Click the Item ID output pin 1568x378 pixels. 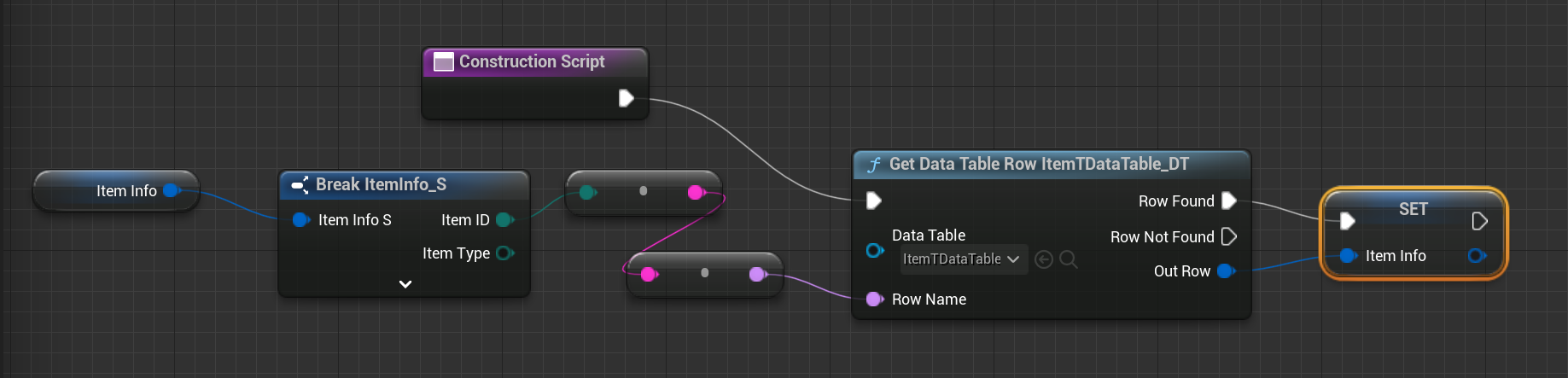click(x=504, y=220)
